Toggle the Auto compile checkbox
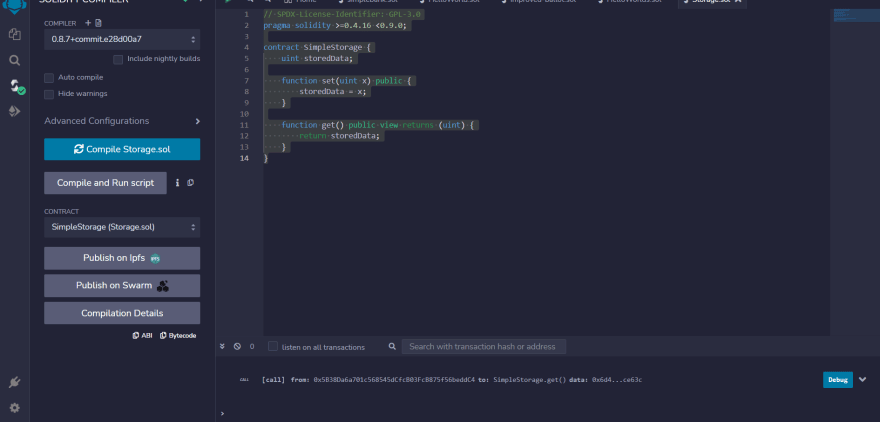Viewport: 880px width, 422px height. point(49,77)
